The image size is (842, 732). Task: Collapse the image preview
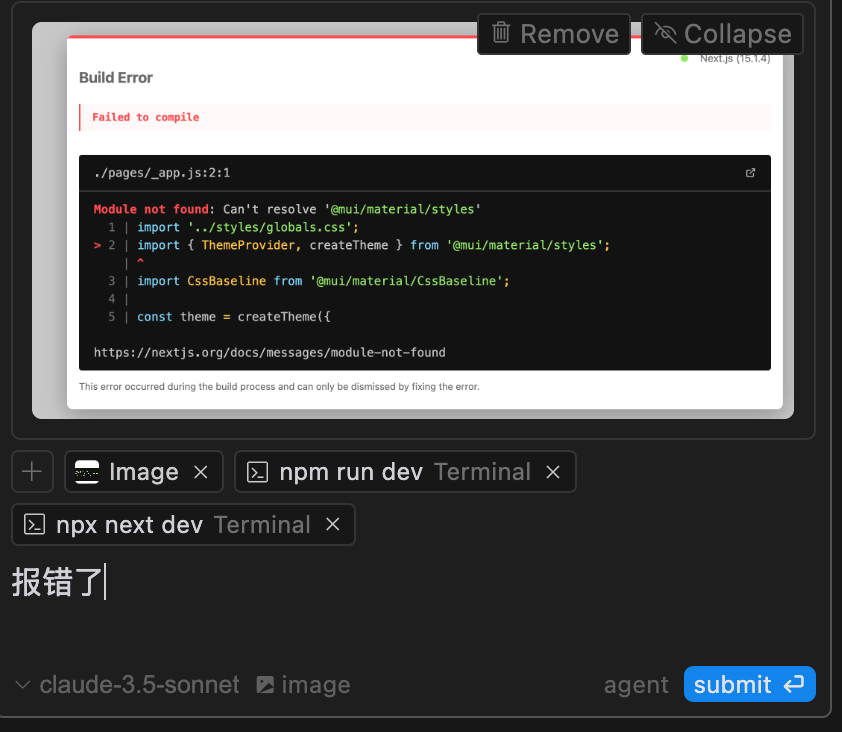(722, 34)
